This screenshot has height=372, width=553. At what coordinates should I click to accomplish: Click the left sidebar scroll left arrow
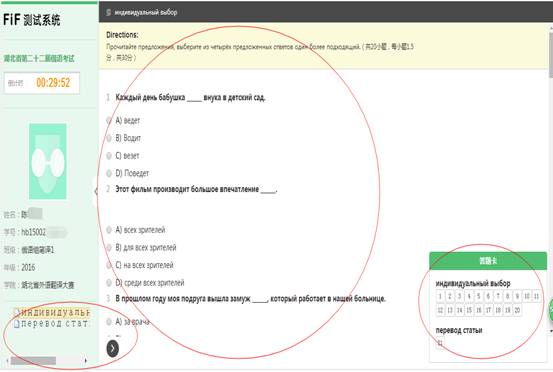point(7,360)
